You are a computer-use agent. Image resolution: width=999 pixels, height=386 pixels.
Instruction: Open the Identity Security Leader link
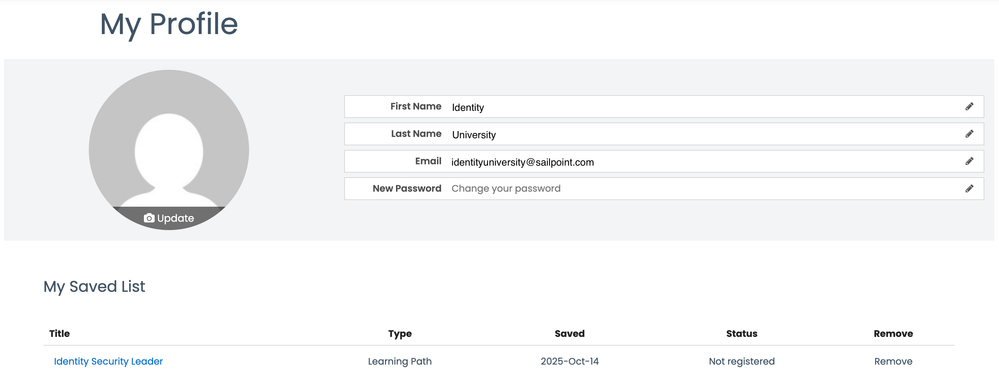[108, 361]
